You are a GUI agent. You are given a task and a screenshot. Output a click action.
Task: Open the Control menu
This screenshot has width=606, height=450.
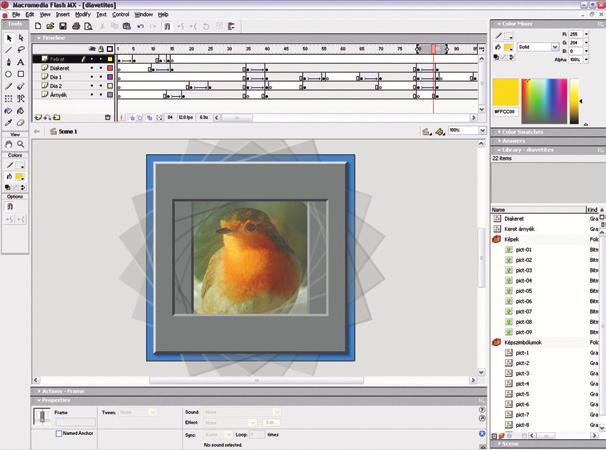(x=121, y=14)
